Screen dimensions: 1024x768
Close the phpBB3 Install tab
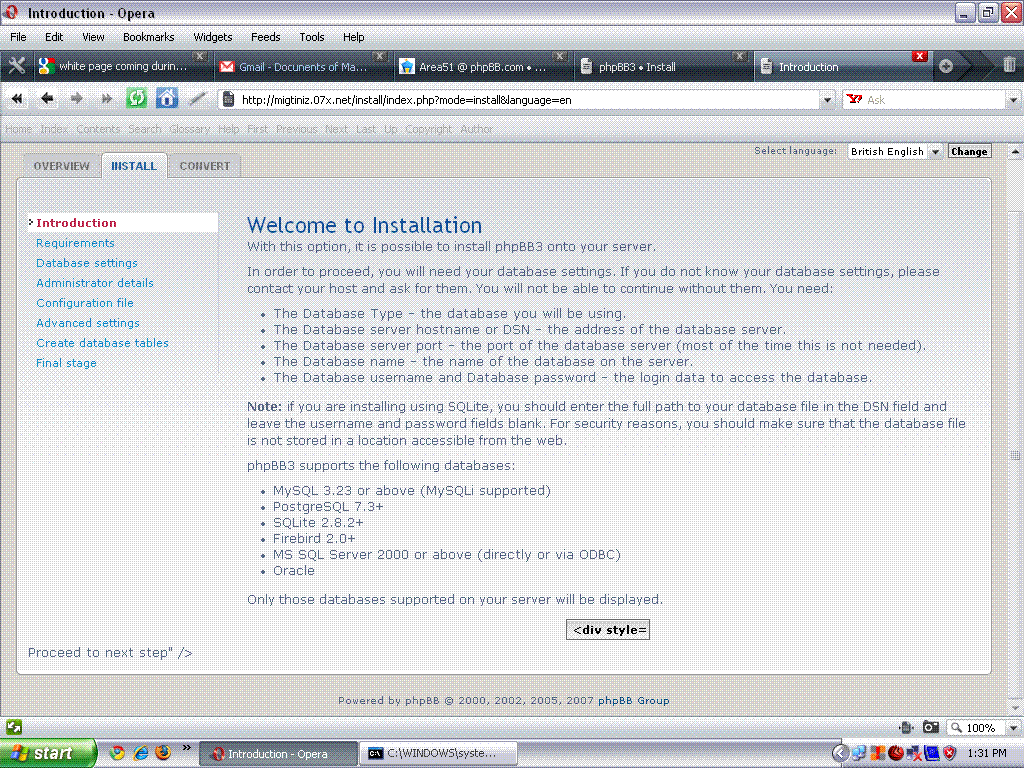click(739, 56)
